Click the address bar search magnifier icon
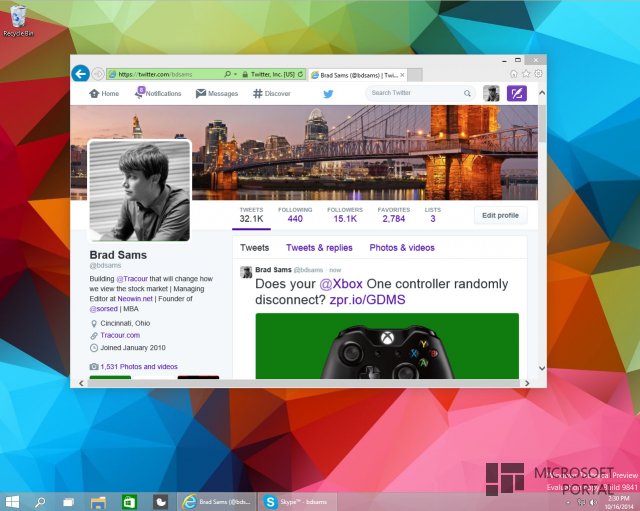 [227, 74]
